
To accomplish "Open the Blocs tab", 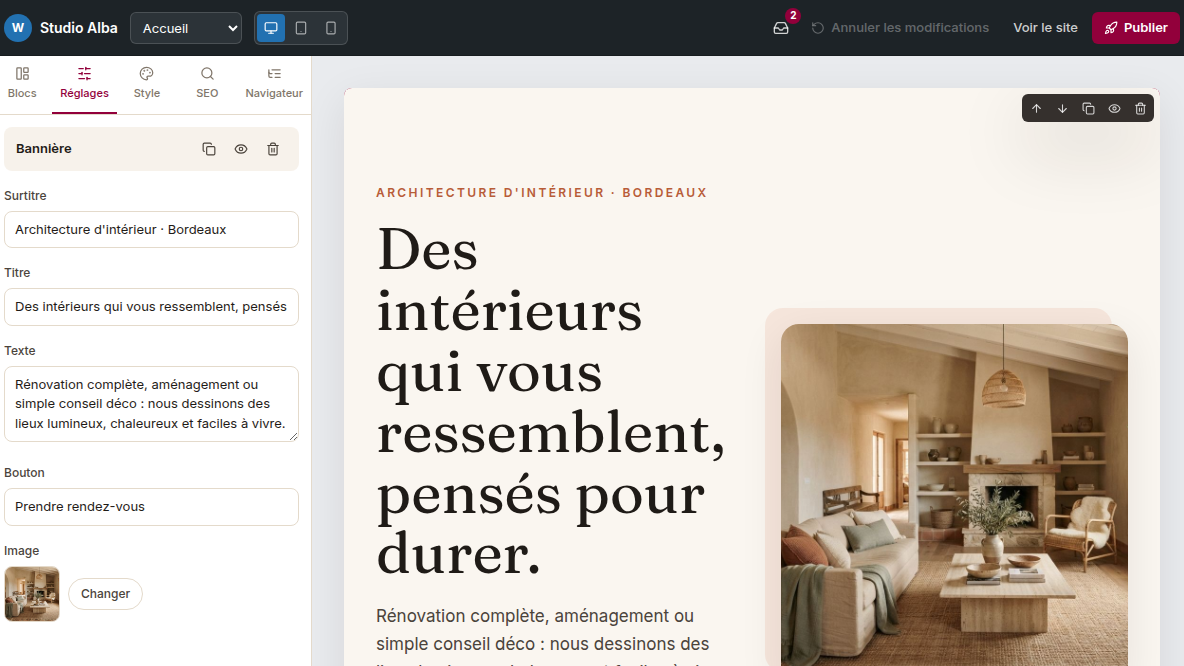I will pos(22,83).
